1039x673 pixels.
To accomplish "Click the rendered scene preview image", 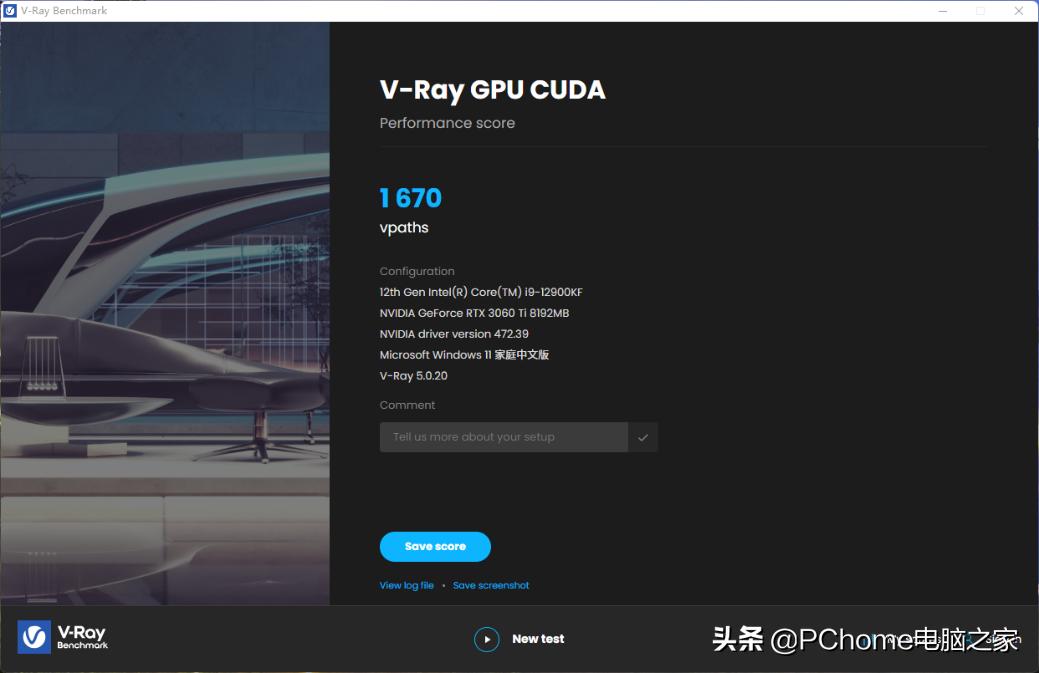I will pyautogui.click(x=165, y=313).
